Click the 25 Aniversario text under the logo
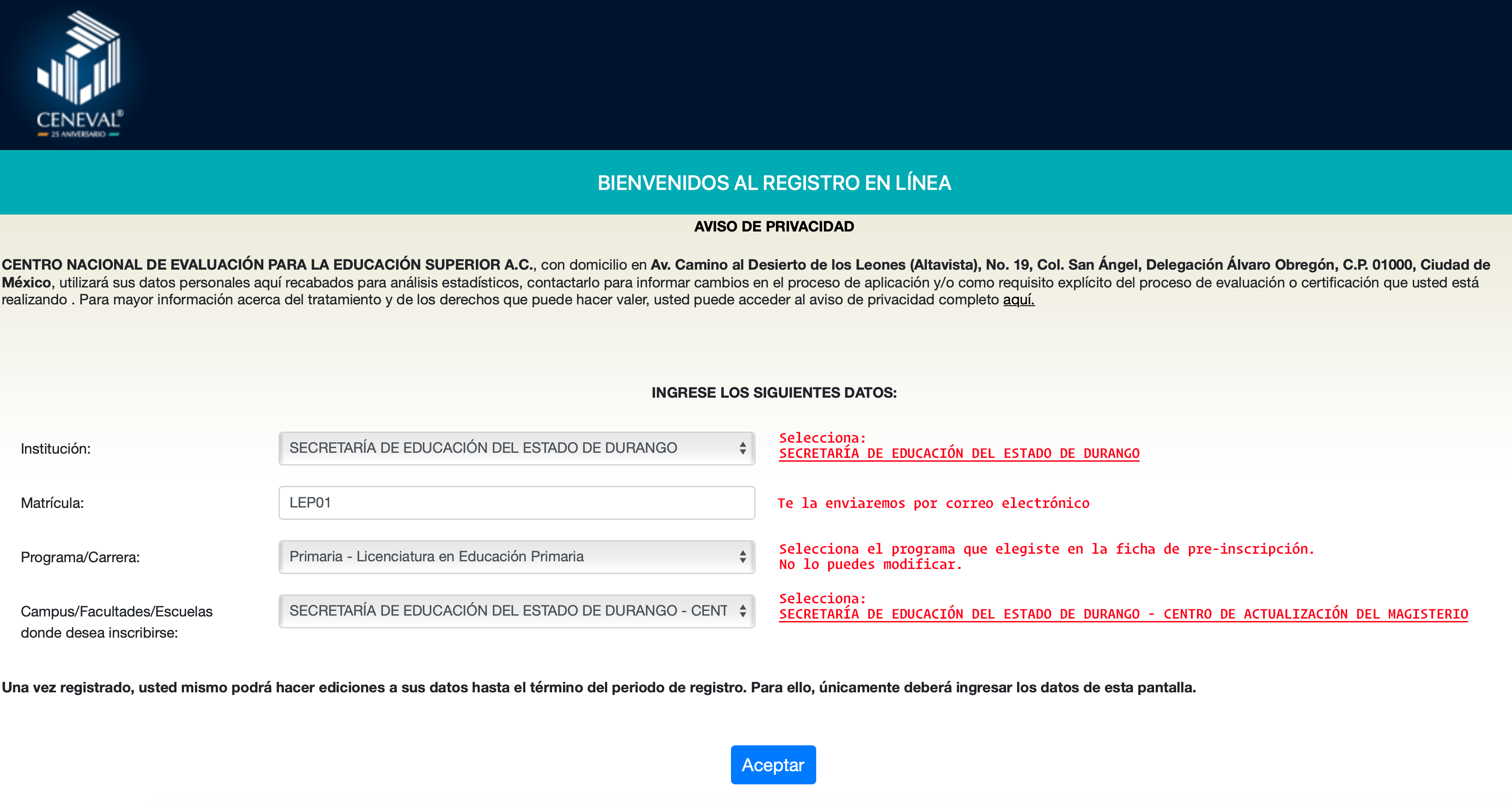 (x=78, y=134)
